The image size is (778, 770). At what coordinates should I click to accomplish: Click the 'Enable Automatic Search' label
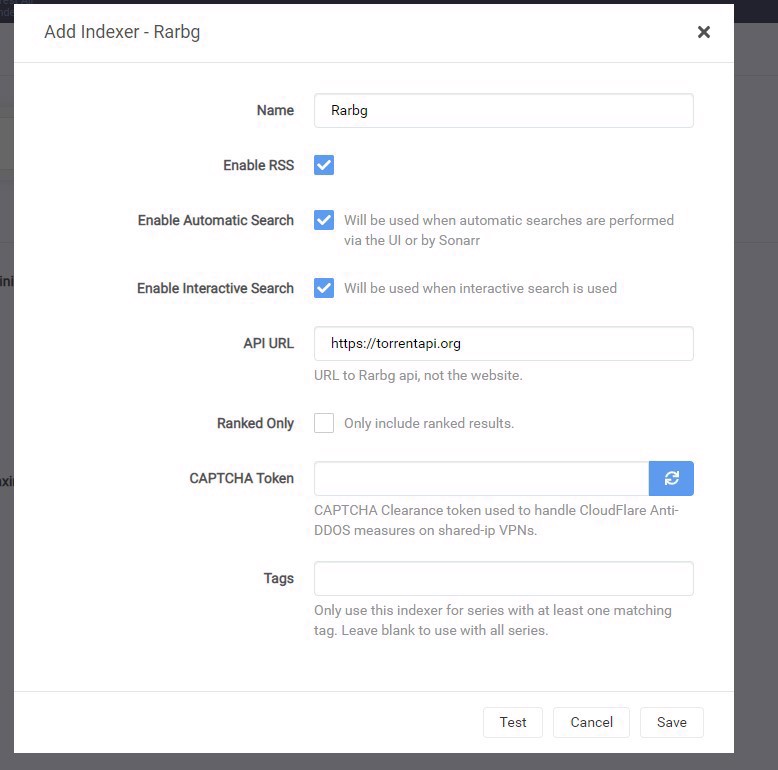[x=216, y=220]
